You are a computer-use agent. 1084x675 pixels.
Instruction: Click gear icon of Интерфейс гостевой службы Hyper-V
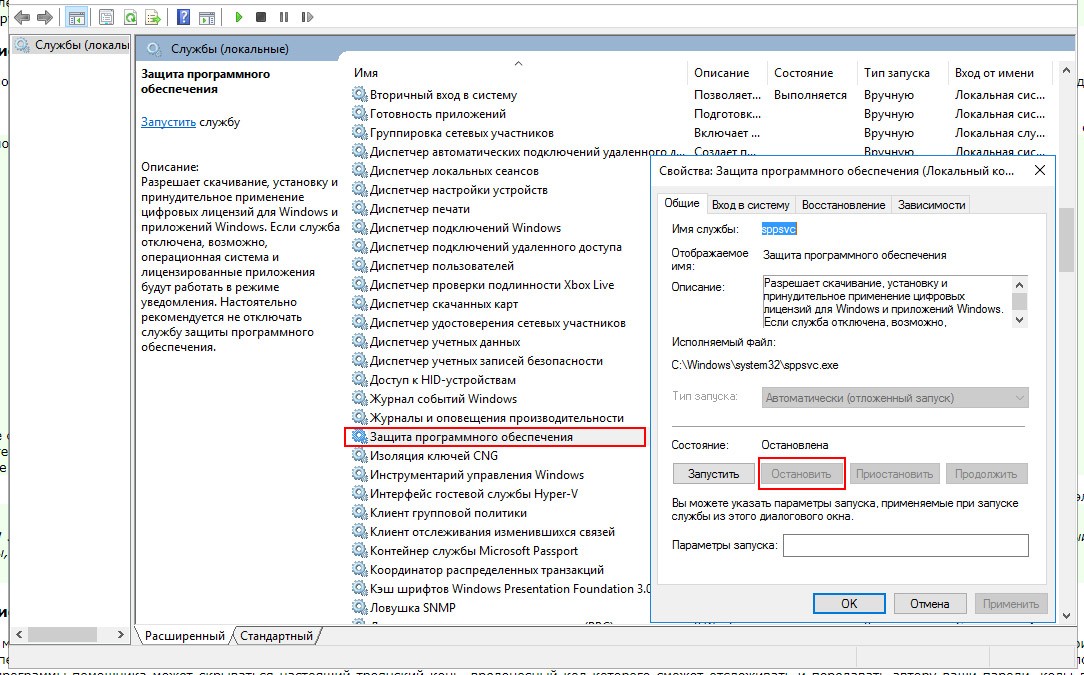pos(359,494)
